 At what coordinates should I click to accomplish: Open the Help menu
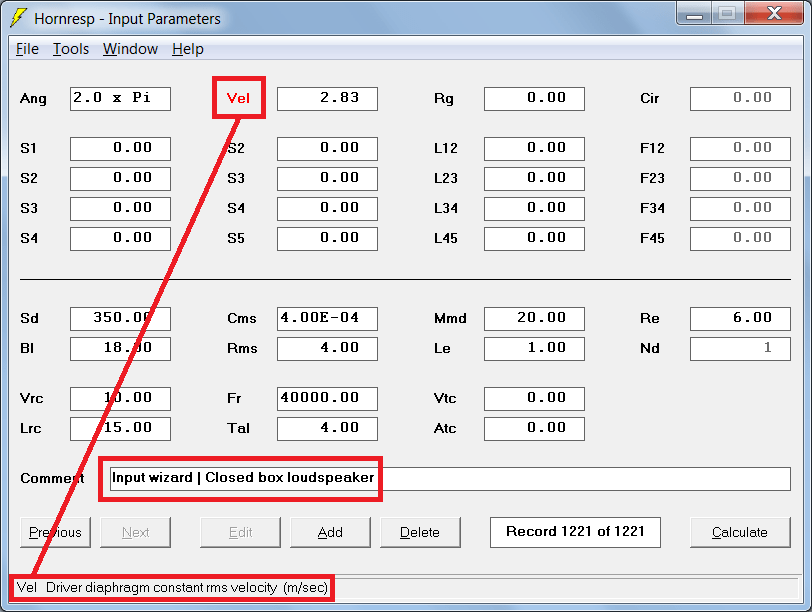point(187,49)
